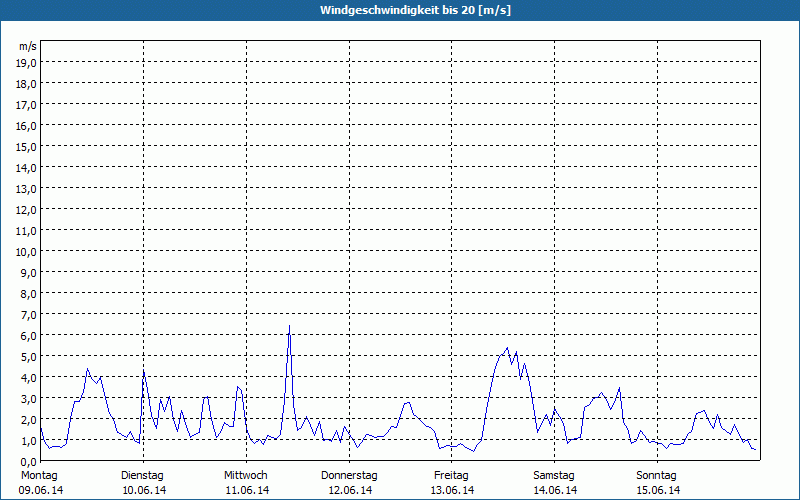Click the 0,0 value on the y-axis

click(27, 461)
